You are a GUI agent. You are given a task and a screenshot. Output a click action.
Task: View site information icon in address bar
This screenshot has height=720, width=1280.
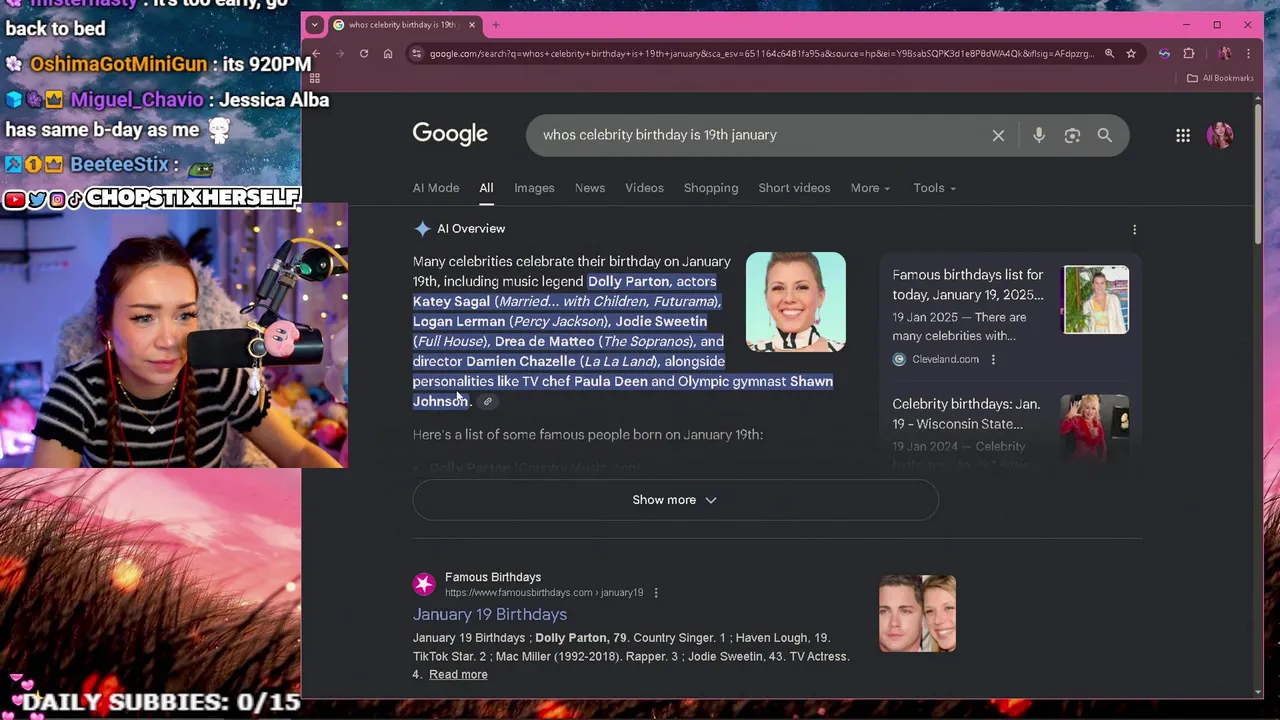416,54
